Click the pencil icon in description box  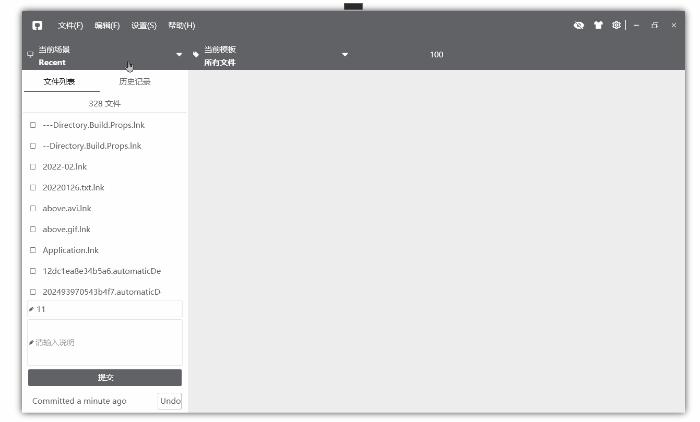click(x=31, y=343)
